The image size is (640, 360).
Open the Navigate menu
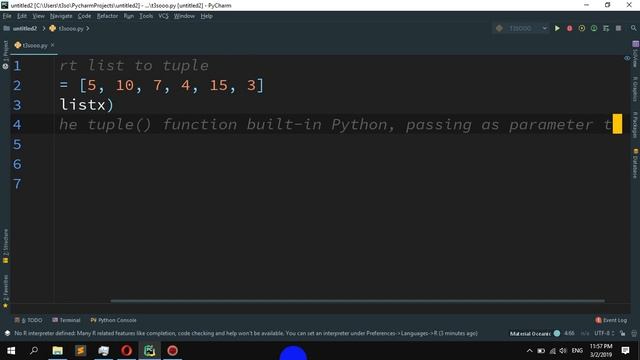point(61,16)
